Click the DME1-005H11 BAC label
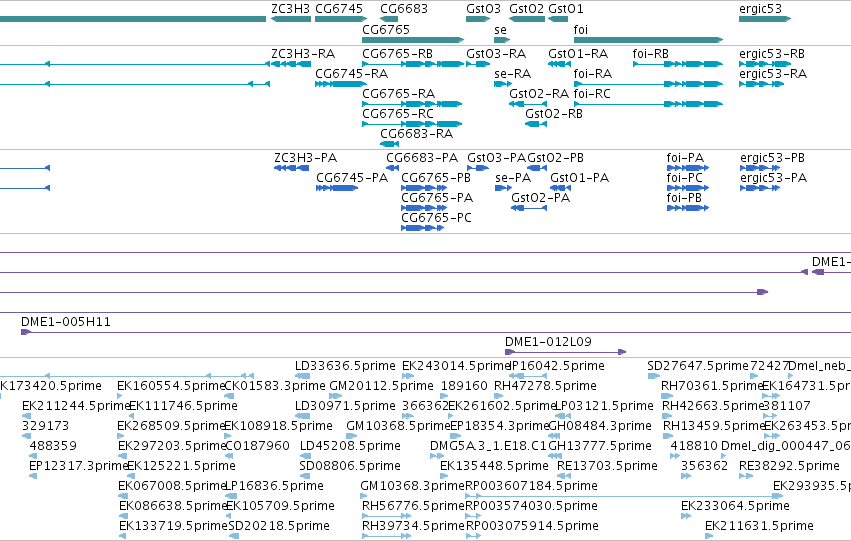The width and height of the screenshot is (851, 541). coord(66,322)
